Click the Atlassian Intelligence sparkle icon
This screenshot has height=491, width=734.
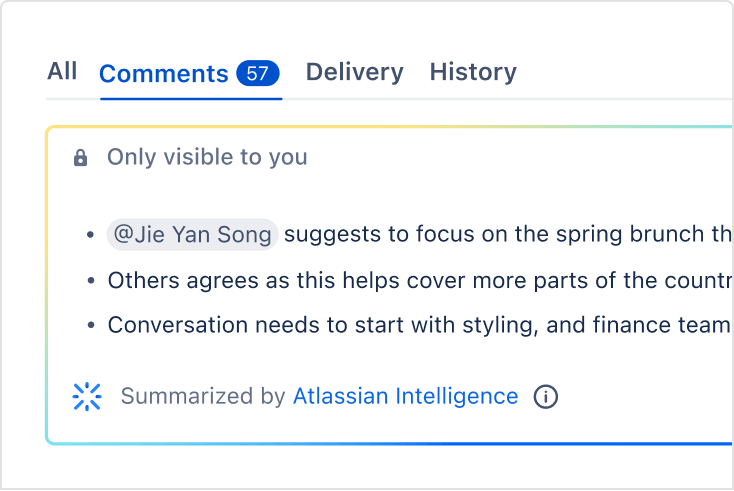point(88,397)
